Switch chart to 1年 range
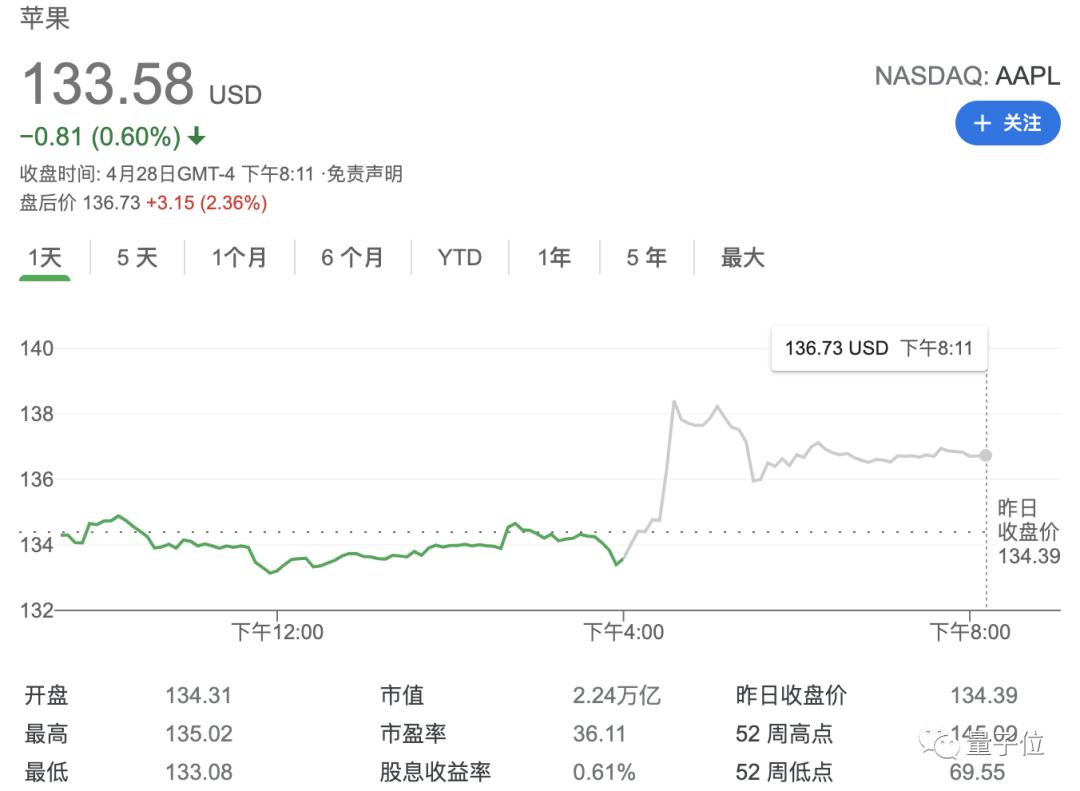The width and height of the screenshot is (1080, 791). point(553,258)
